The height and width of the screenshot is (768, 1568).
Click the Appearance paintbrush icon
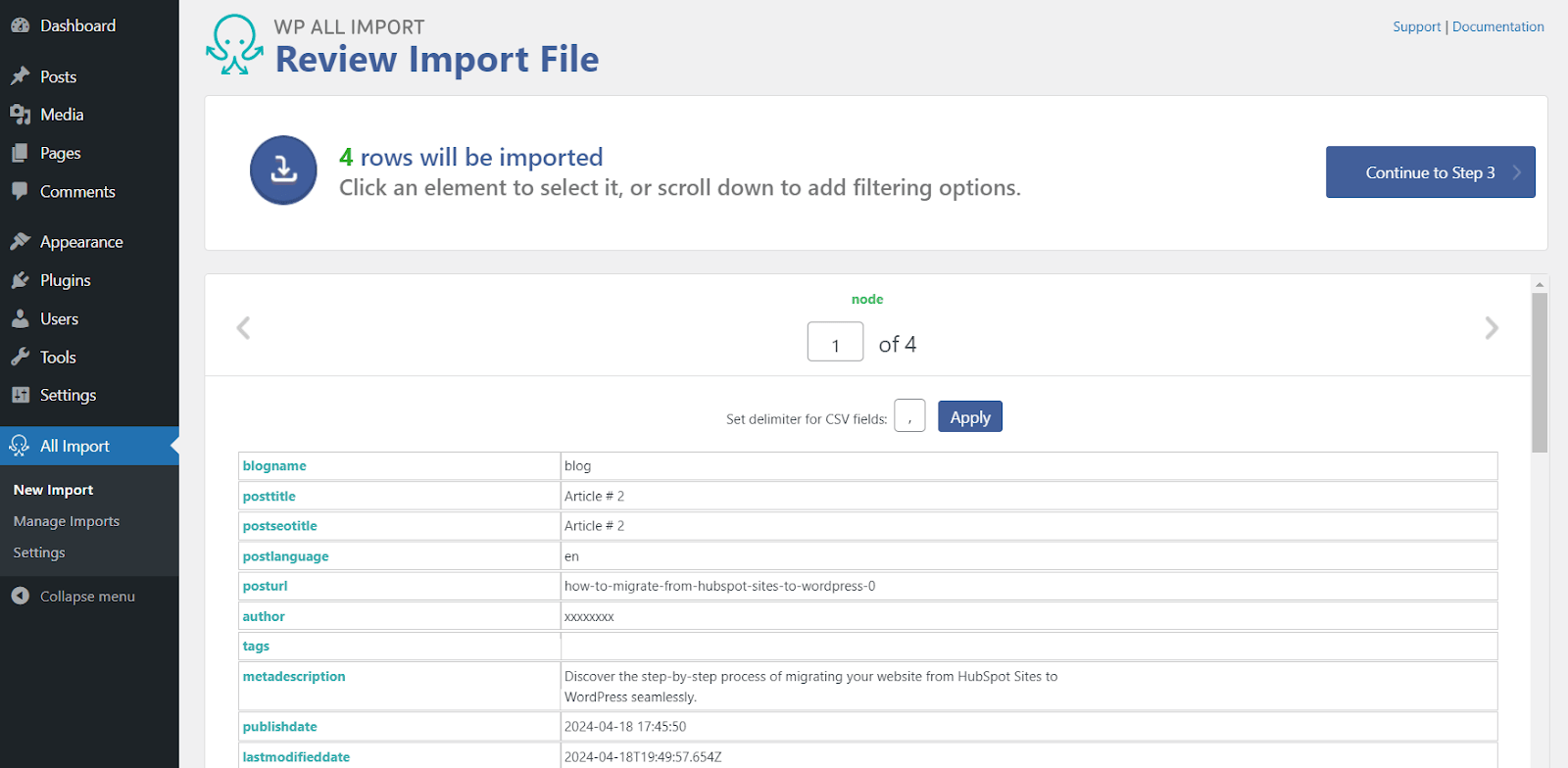coord(20,241)
